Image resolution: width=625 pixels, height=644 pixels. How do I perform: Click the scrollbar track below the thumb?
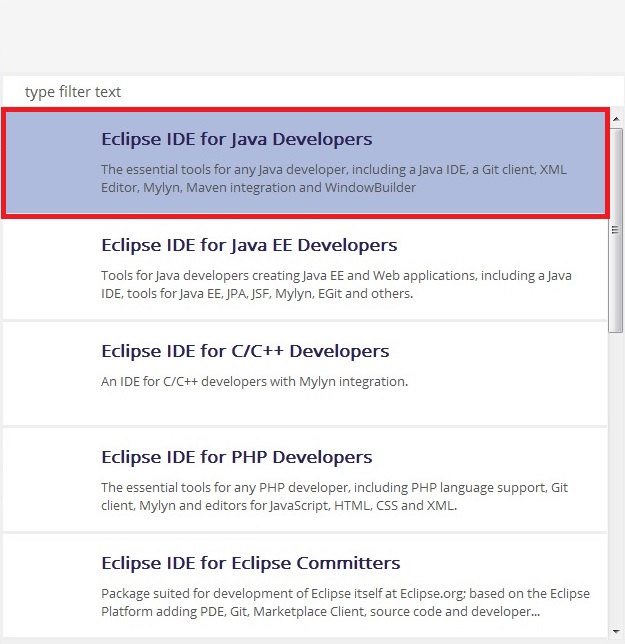(x=616, y=478)
